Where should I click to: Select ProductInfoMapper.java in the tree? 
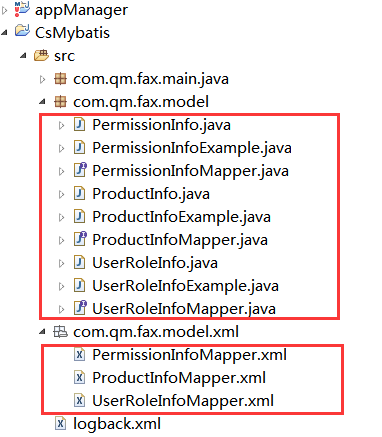click(180, 240)
